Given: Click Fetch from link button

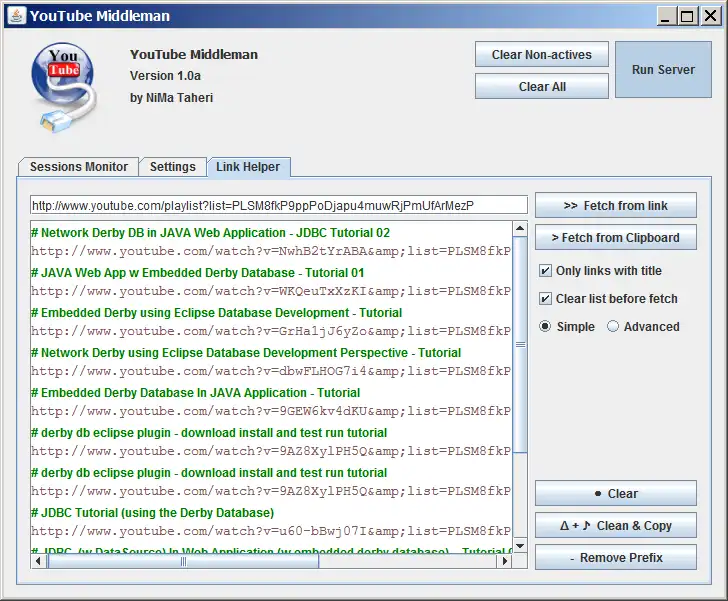Looking at the screenshot, I should [616, 205].
